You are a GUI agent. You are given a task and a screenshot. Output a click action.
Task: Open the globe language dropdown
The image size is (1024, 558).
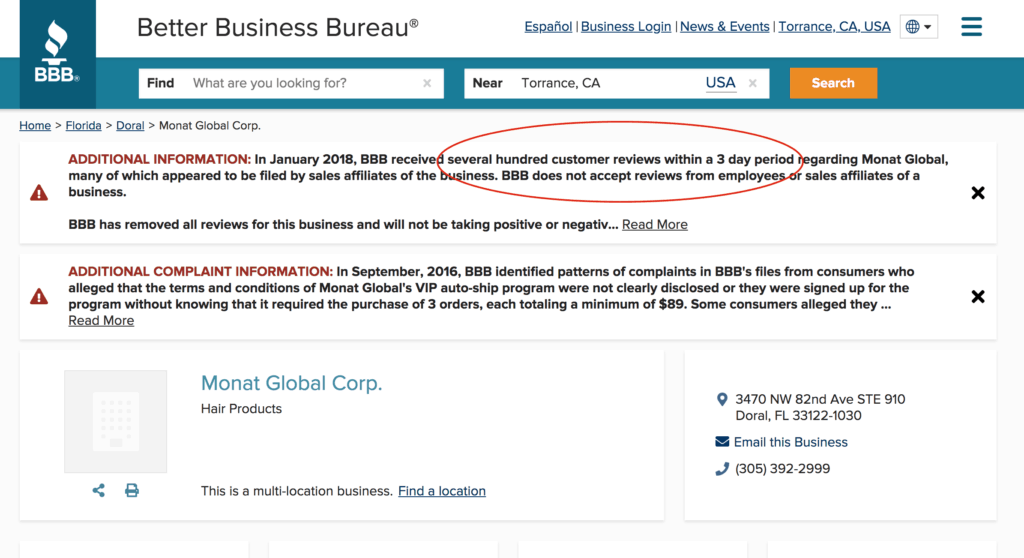918,27
